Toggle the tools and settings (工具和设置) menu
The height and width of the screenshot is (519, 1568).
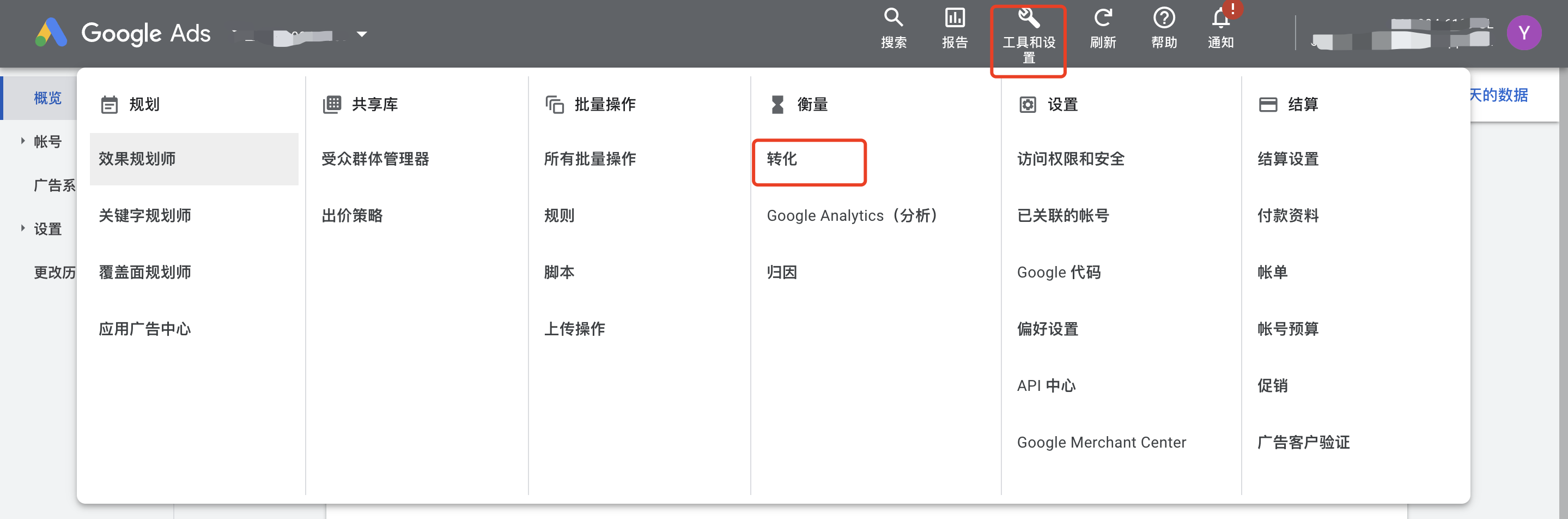(1029, 36)
